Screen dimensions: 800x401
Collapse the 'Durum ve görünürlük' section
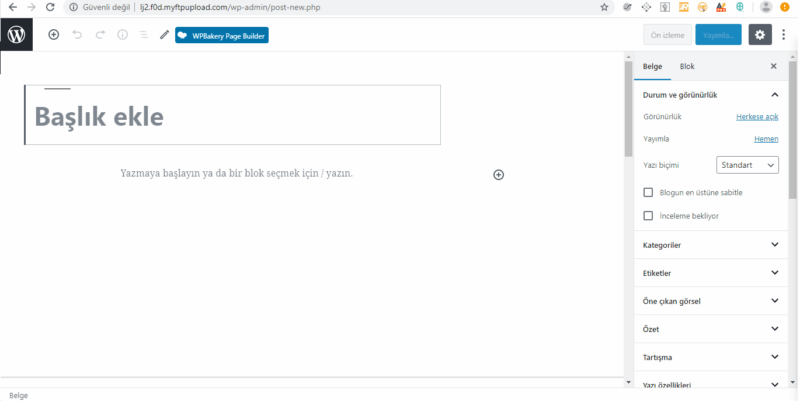click(x=774, y=95)
